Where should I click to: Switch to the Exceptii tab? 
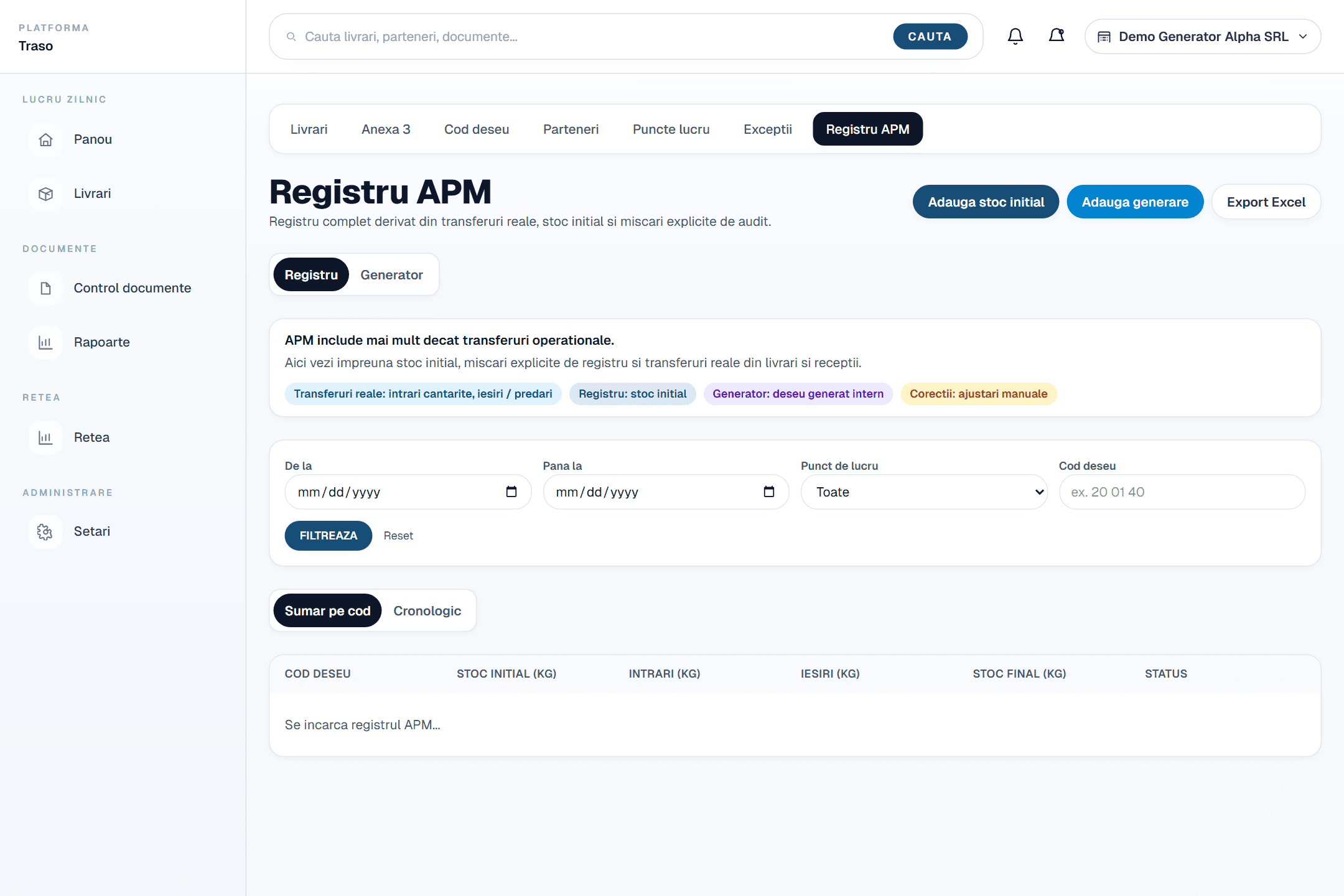coord(767,129)
